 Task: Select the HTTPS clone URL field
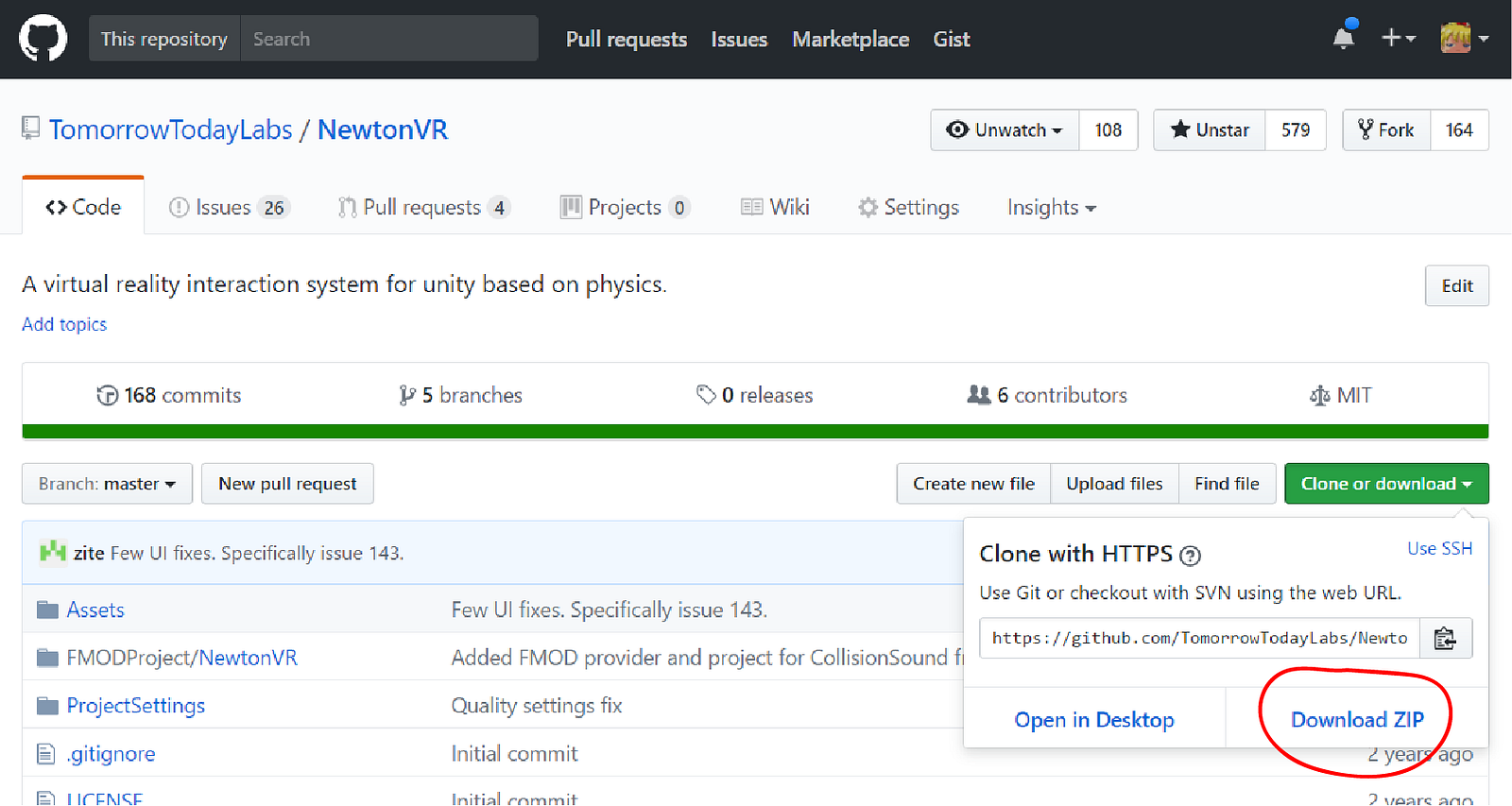[x=1199, y=639]
